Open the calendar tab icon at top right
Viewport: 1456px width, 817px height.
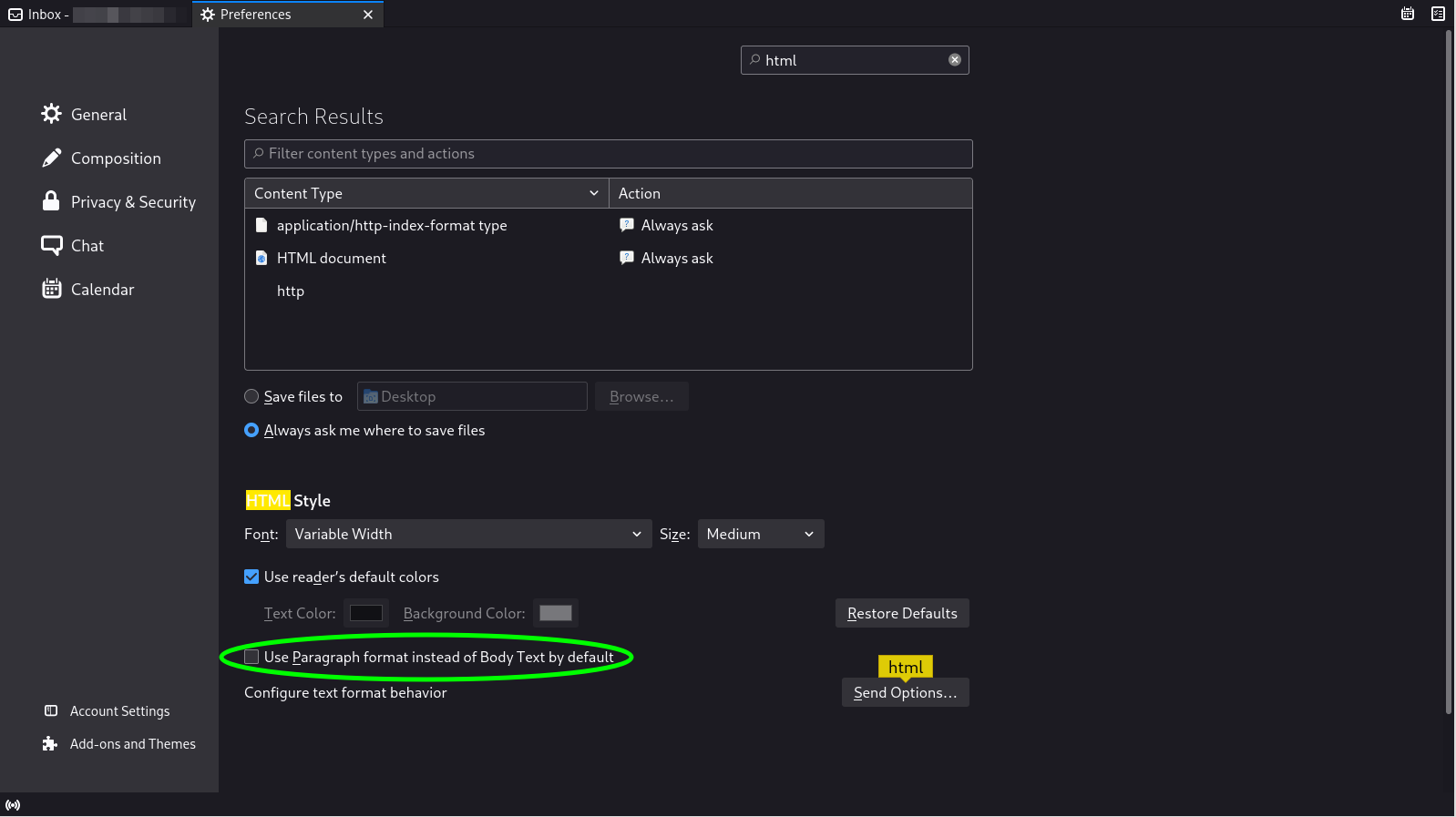tap(1408, 14)
